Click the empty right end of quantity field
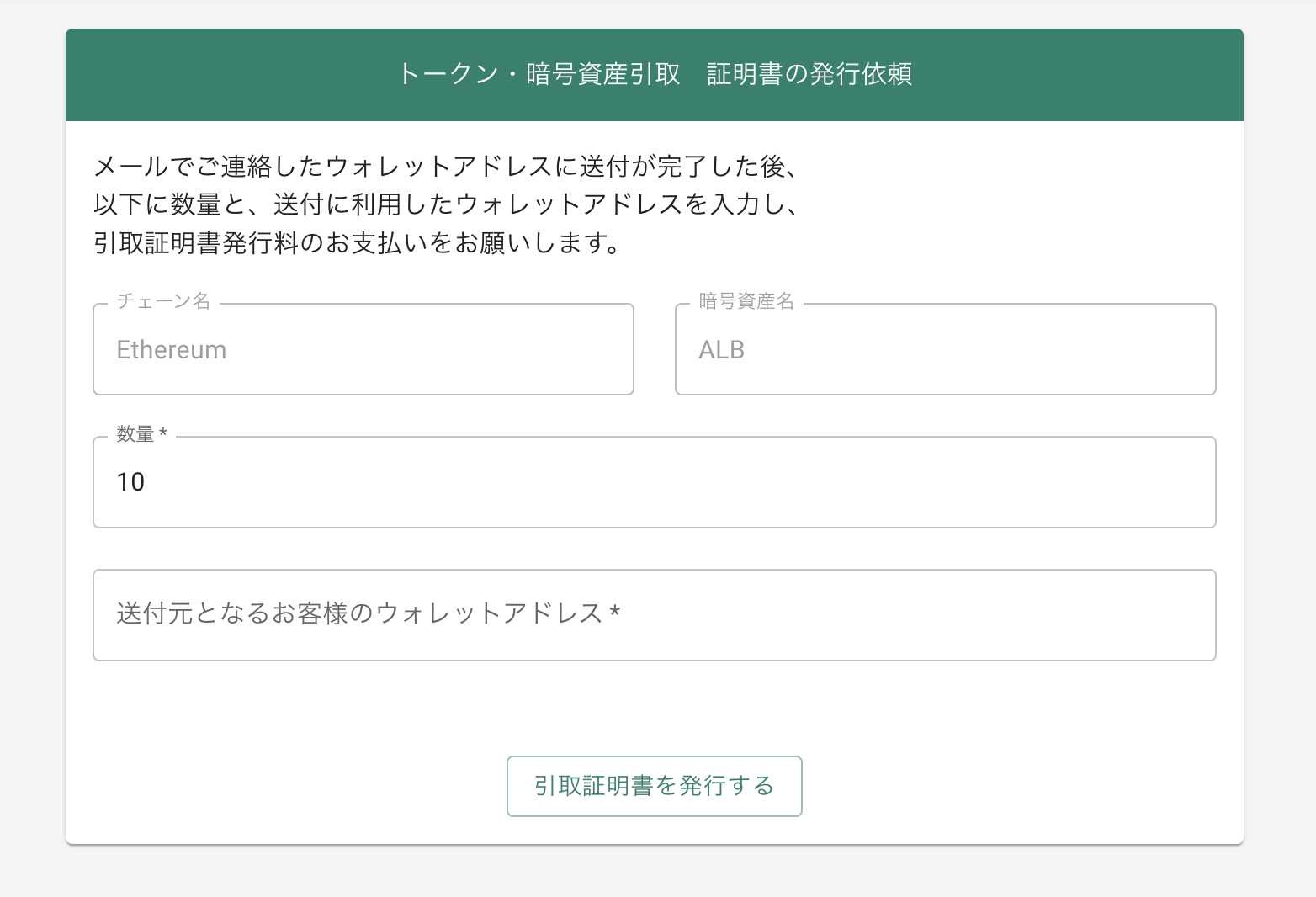The image size is (1316, 897). [x=1094, y=482]
